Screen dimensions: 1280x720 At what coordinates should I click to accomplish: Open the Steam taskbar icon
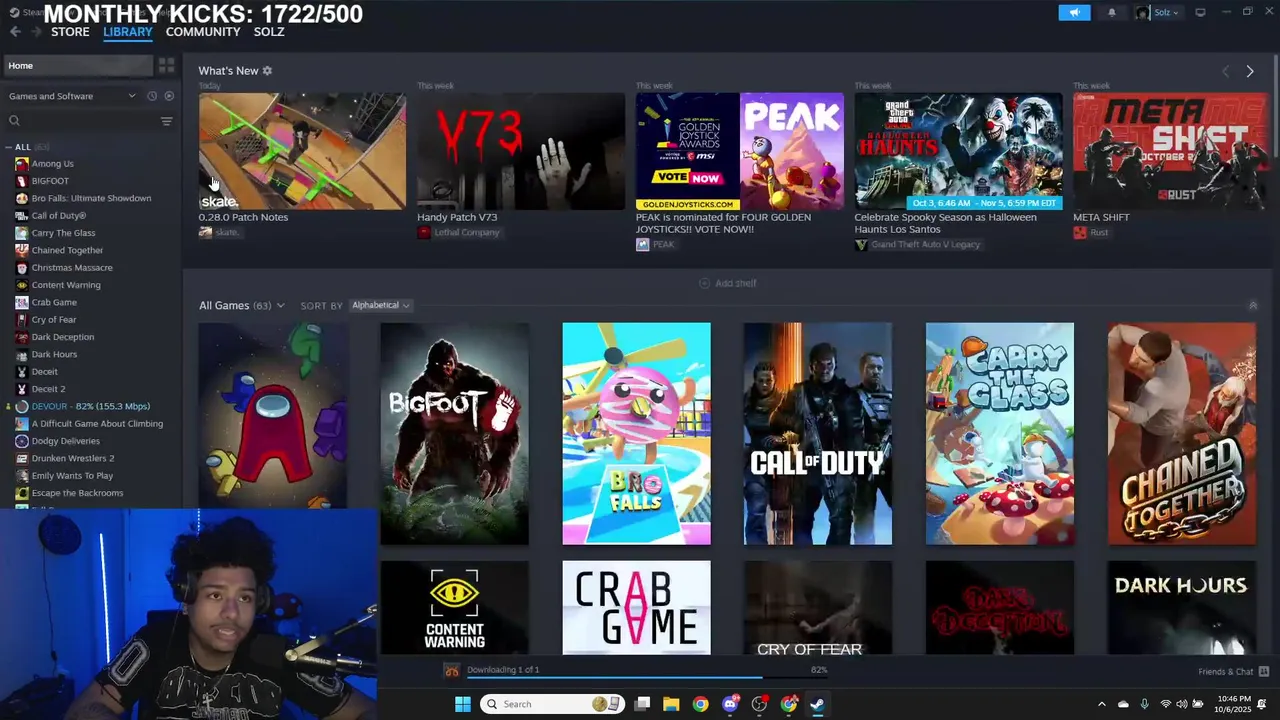tap(817, 704)
